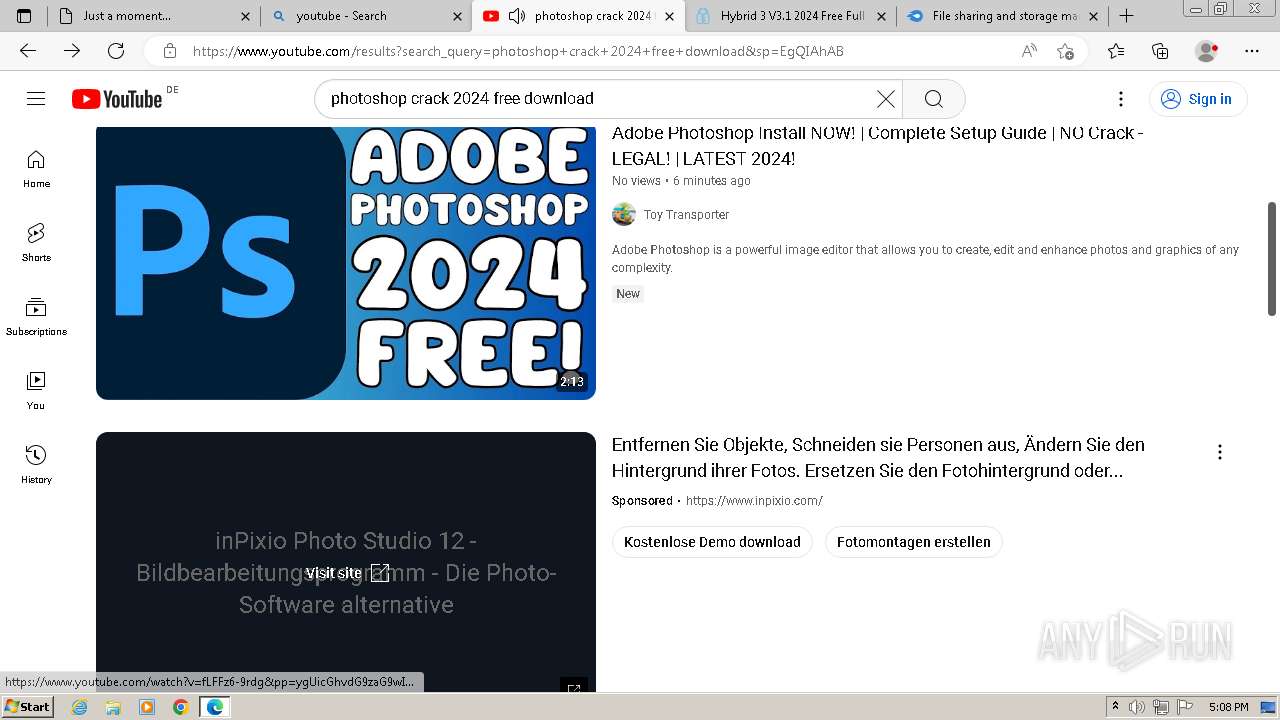Viewport: 1280px width, 720px height.
Task: Open Subscriptions in the sidebar
Action: click(x=36, y=317)
